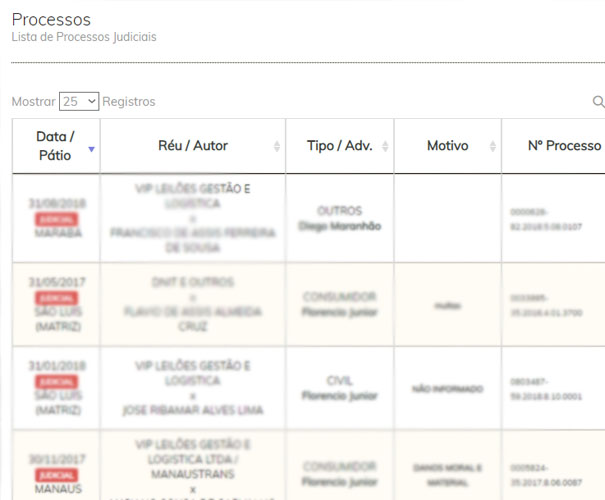
Task: Click the JUDICIAL badge dated 31/05/2017
Action: tap(56, 298)
